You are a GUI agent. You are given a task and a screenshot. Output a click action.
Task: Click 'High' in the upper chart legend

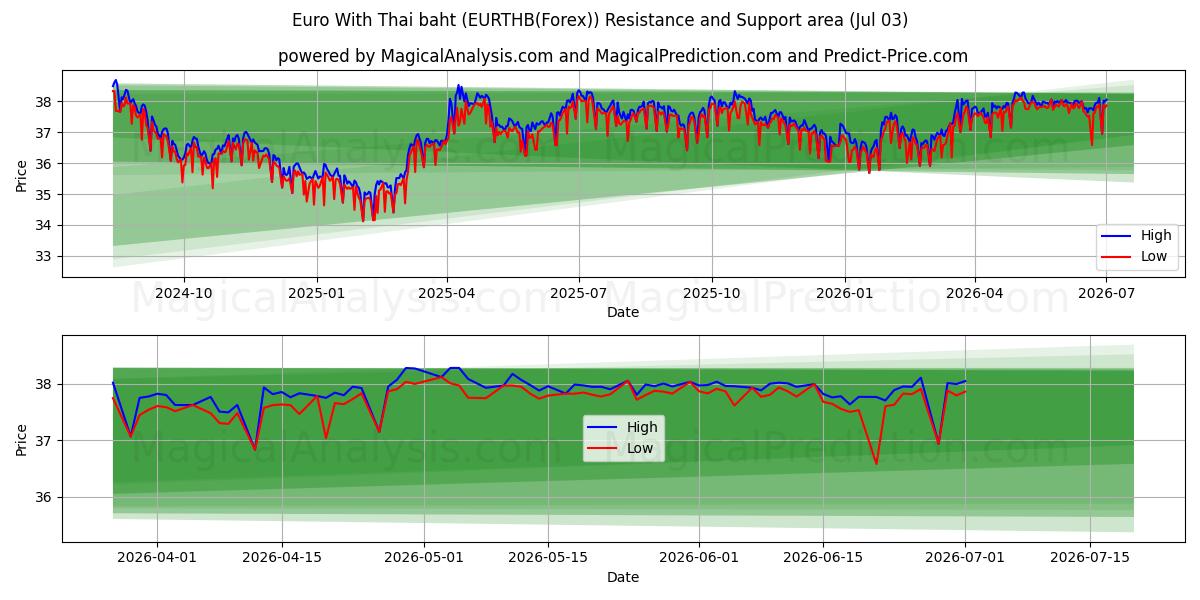(1156, 236)
